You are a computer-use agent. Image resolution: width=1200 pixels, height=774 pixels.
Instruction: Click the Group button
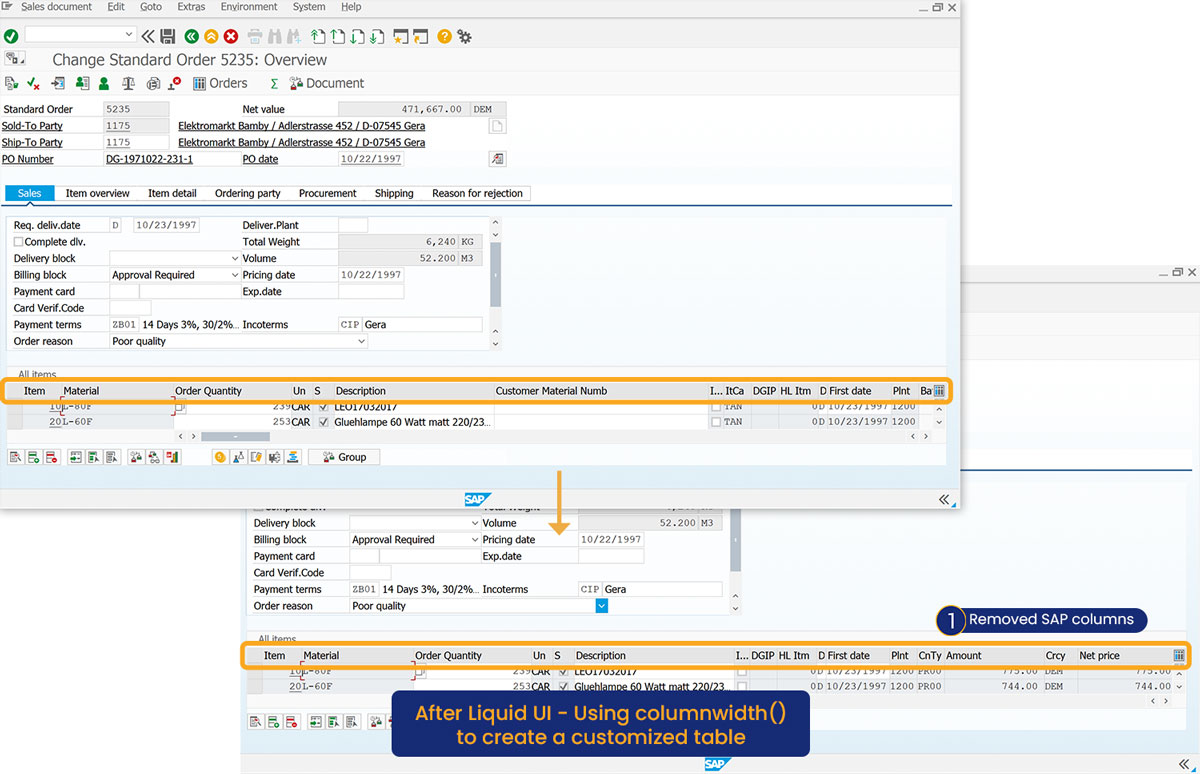tap(344, 457)
